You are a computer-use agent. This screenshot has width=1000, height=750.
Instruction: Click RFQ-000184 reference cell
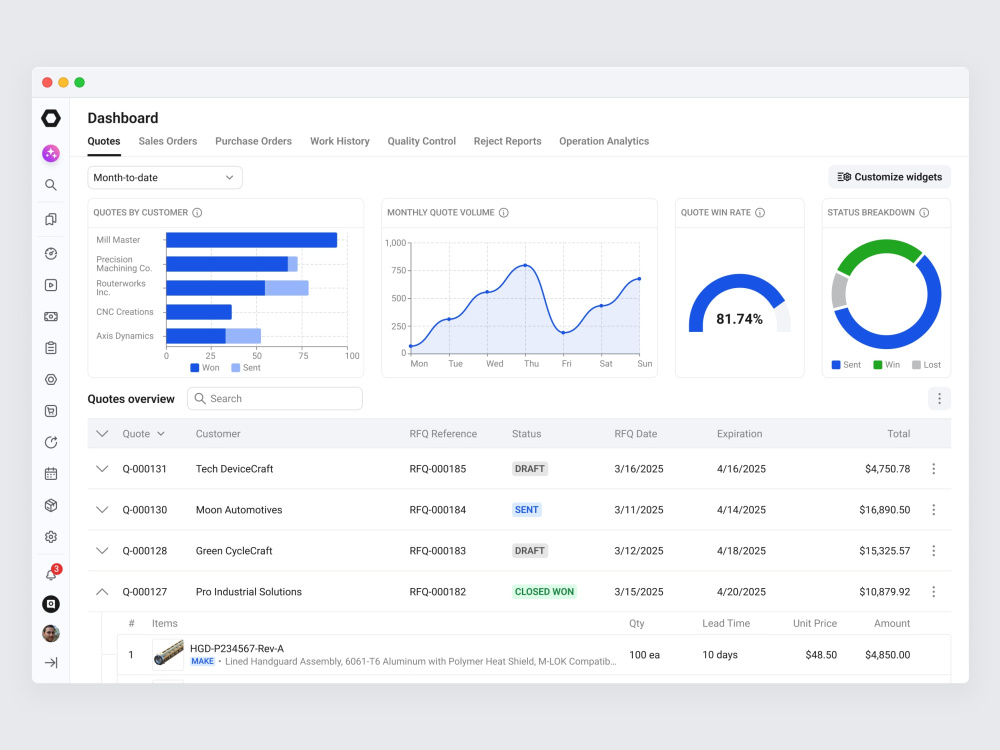click(x=438, y=510)
